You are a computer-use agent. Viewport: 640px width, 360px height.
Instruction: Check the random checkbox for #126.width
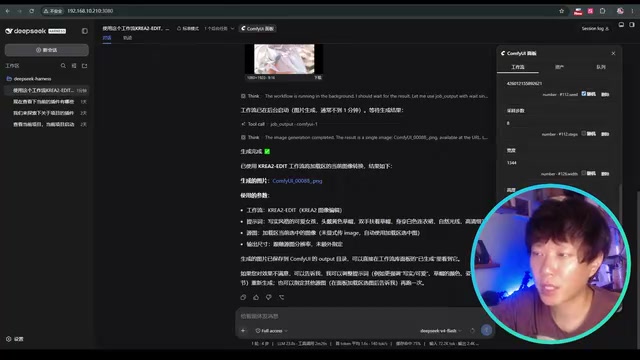[584, 173]
